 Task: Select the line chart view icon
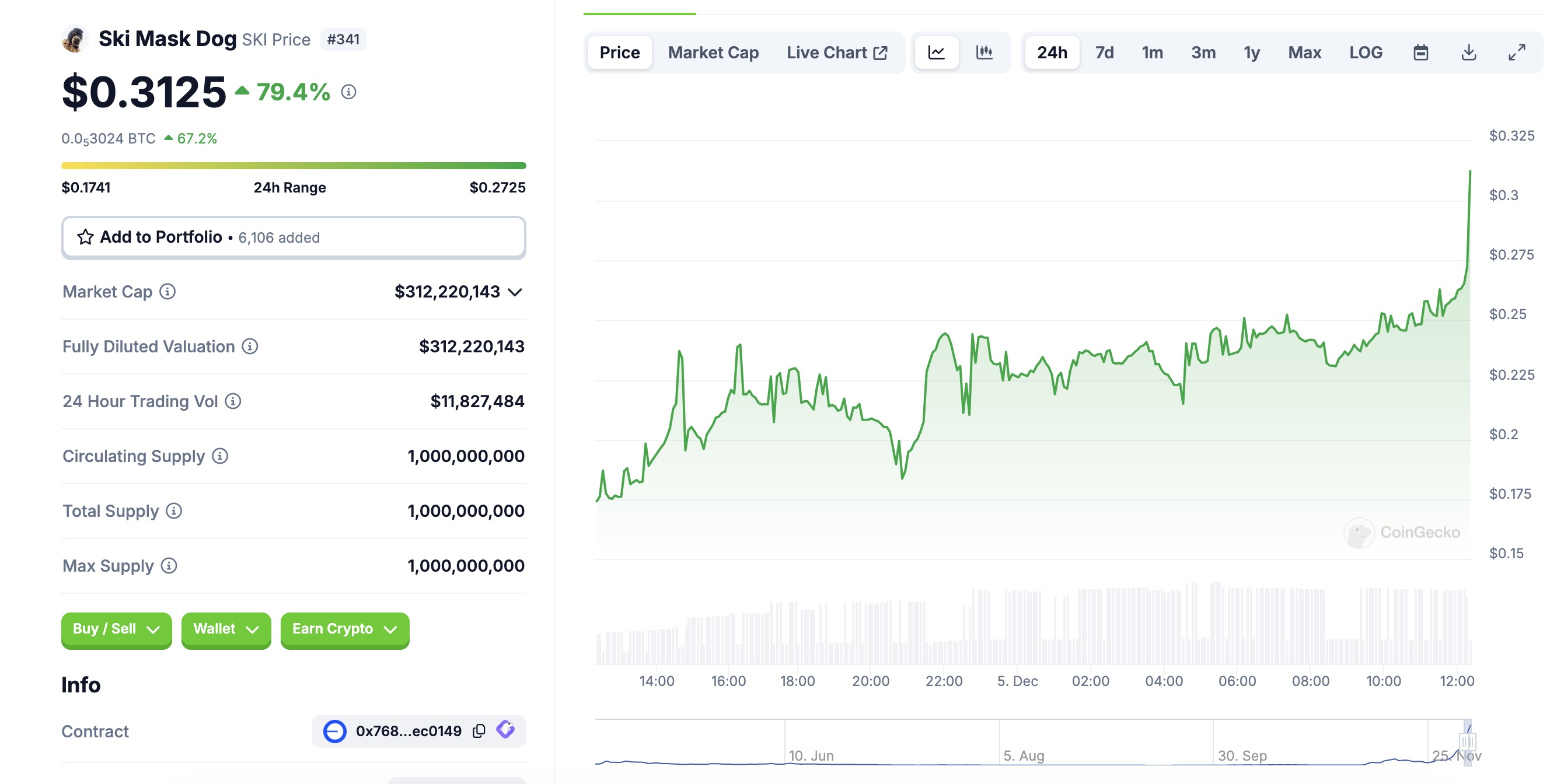(x=936, y=53)
